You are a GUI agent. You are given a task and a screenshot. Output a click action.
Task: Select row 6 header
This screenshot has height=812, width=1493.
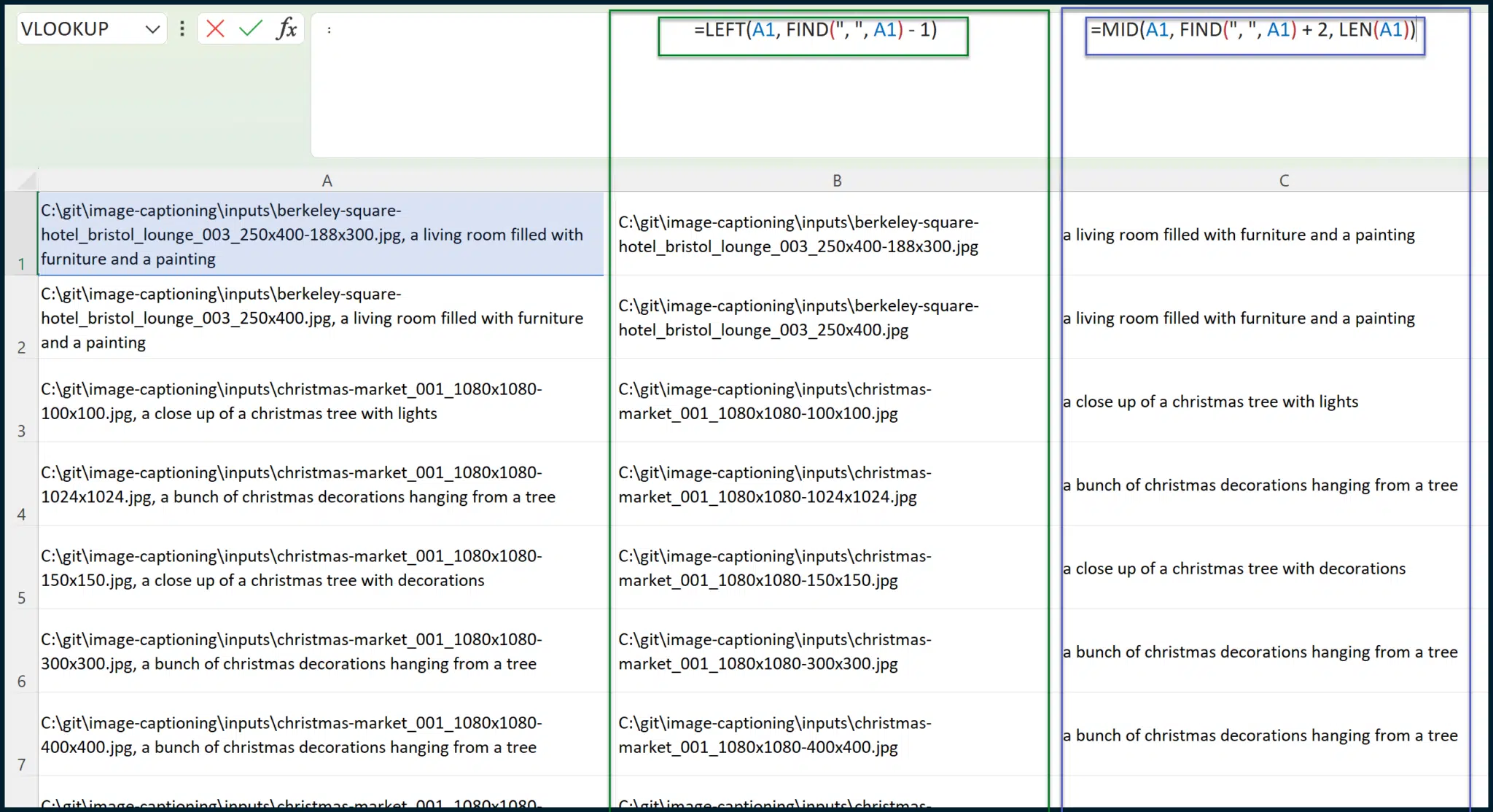[21, 650]
